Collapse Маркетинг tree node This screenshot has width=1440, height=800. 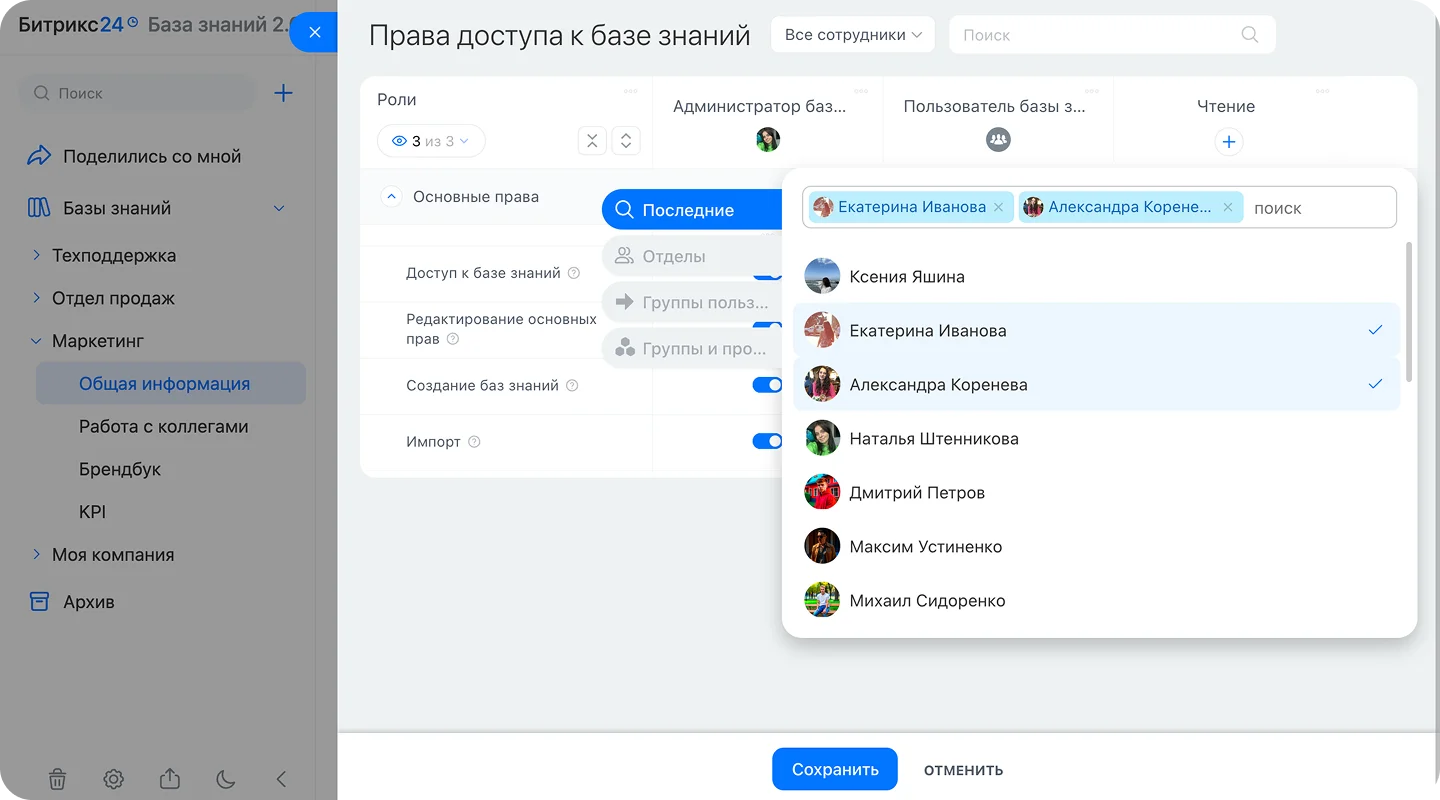pos(37,341)
